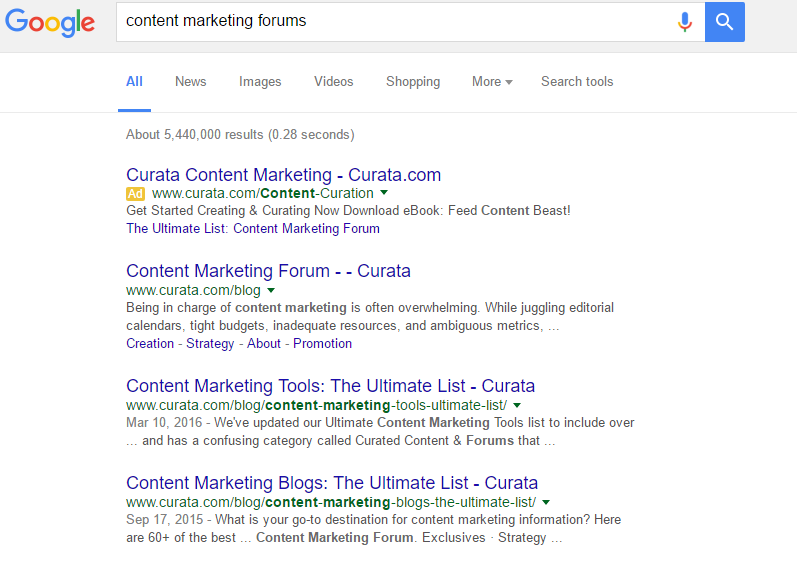Open the More search options menu
Screen dimensions: 797x563
tap(492, 81)
